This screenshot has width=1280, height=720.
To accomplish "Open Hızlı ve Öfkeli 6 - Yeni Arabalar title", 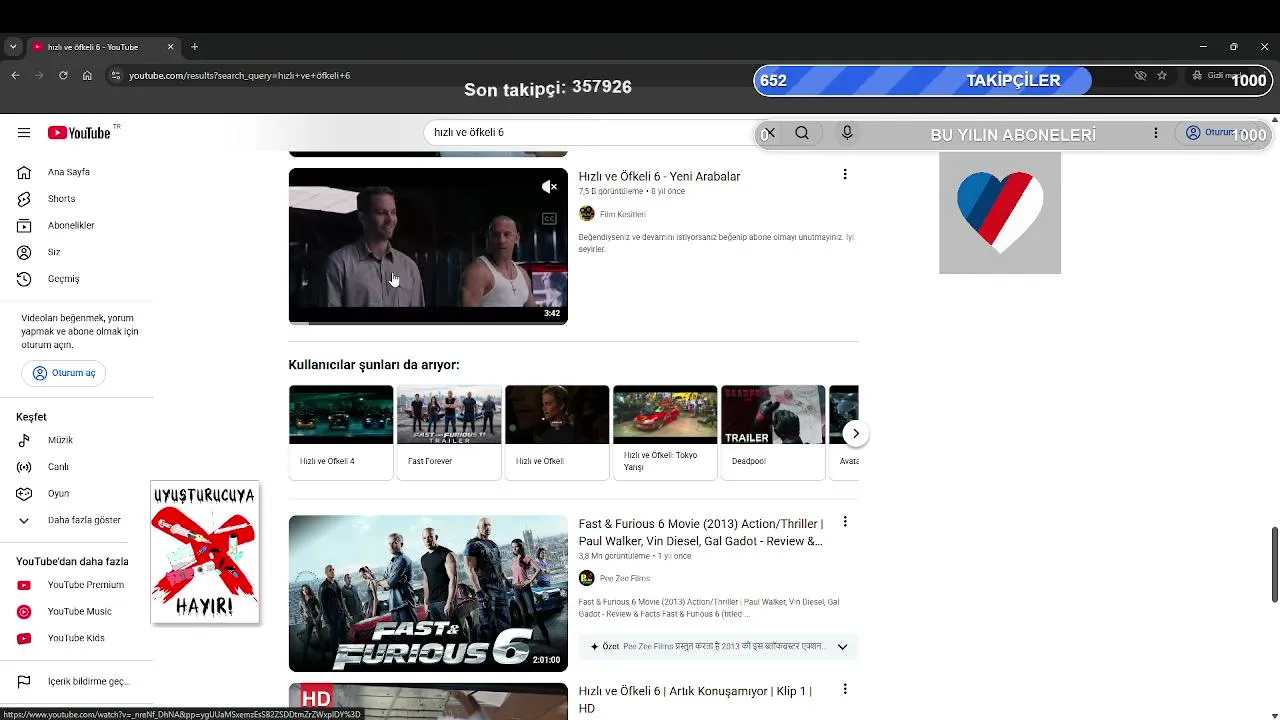I will (x=659, y=177).
